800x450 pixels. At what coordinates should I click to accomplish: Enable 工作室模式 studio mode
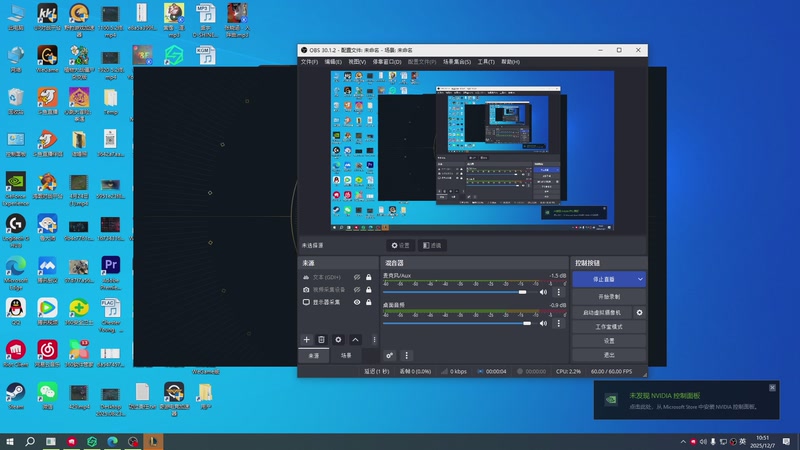click(609, 327)
